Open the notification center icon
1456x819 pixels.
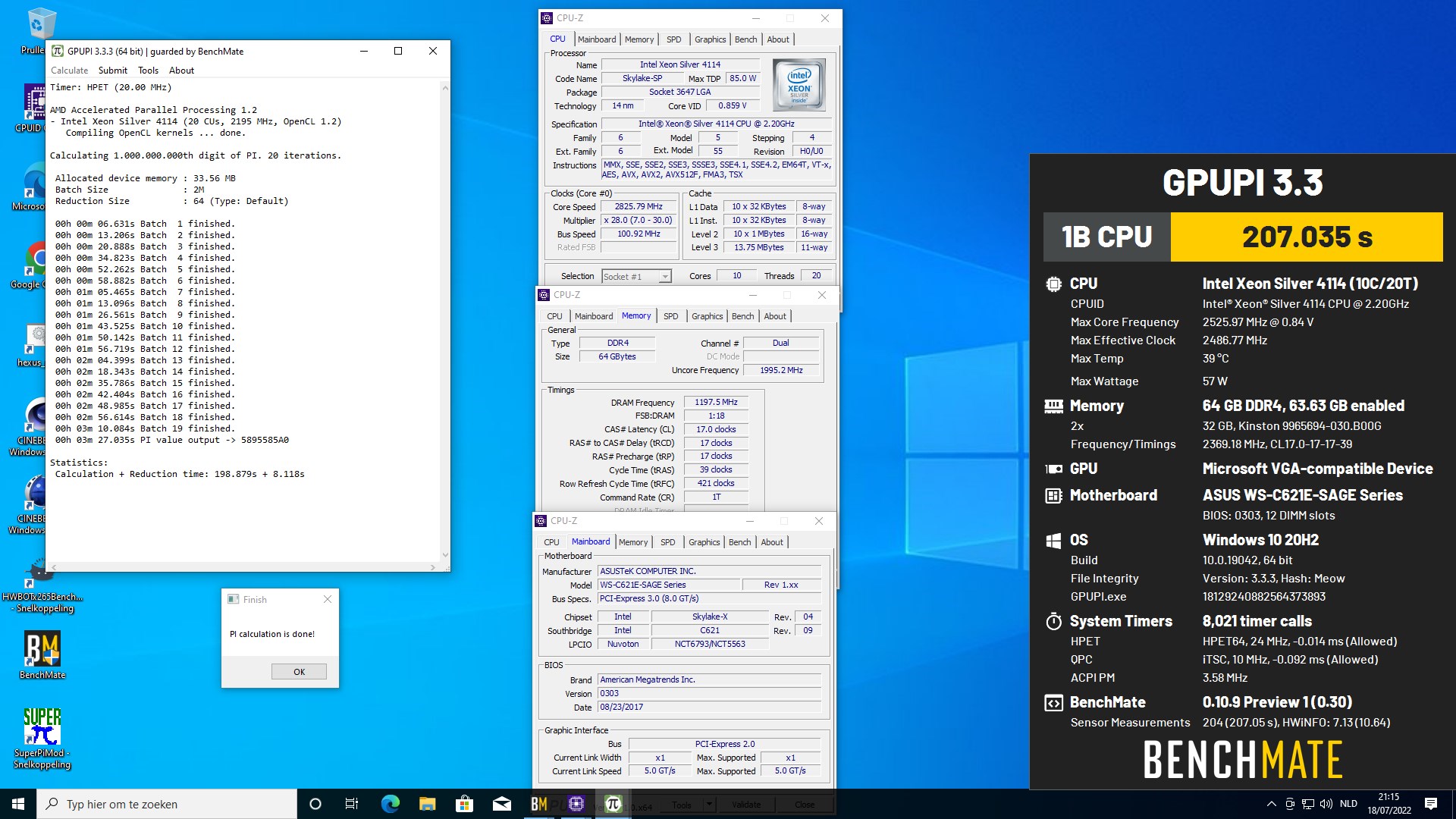click(x=1431, y=804)
